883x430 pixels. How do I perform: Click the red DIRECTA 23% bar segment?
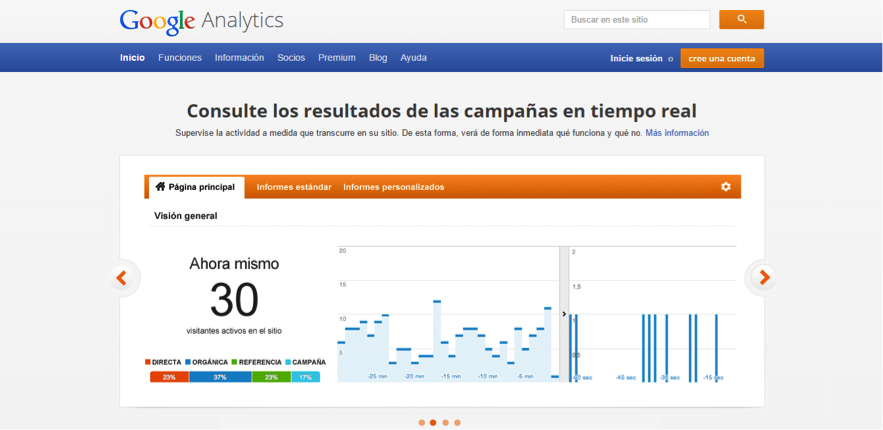tap(169, 377)
